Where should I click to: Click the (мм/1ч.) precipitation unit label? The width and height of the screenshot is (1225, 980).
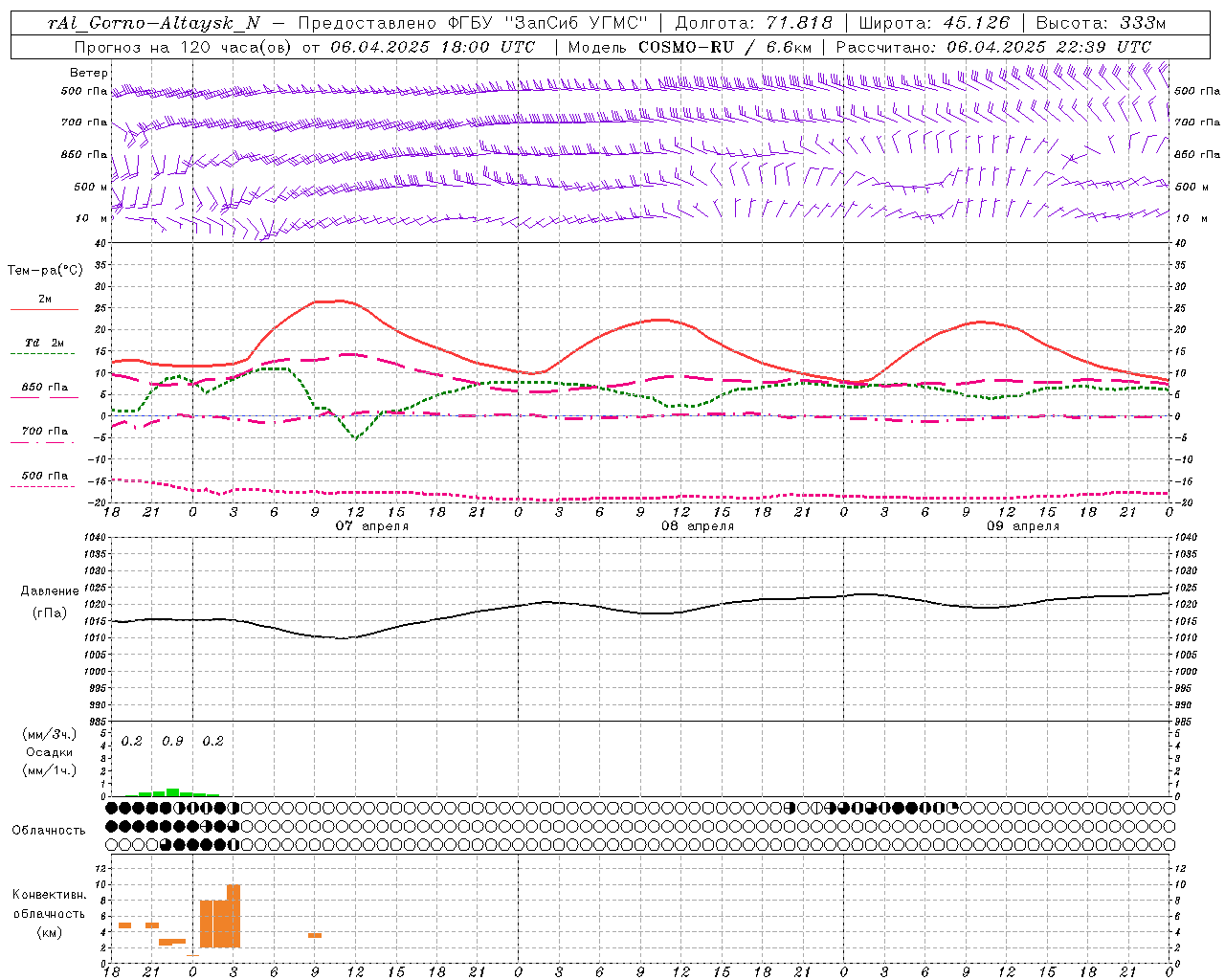click(x=50, y=770)
